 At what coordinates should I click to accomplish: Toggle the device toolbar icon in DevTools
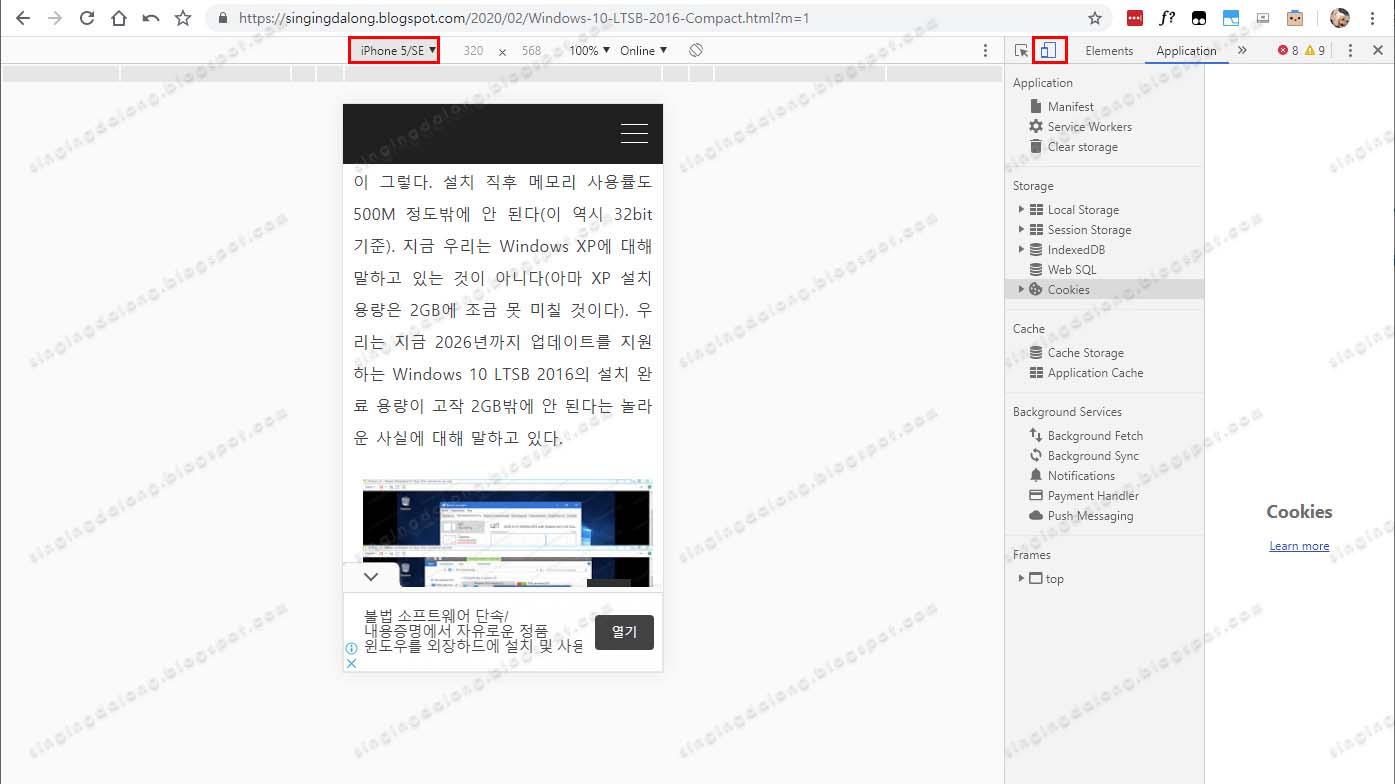click(1049, 50)
